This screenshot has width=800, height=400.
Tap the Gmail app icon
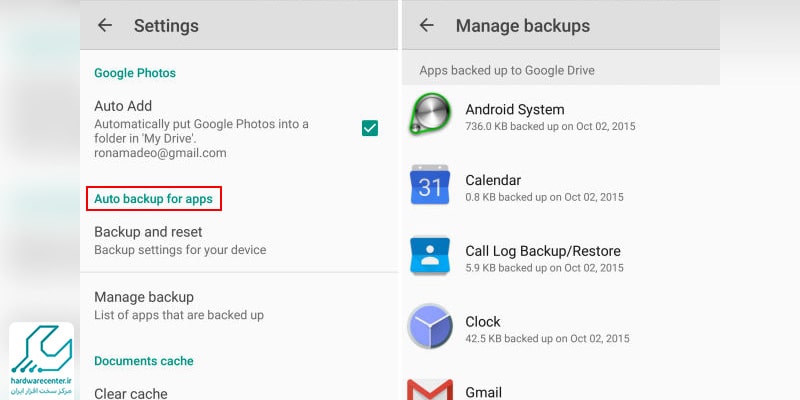(x=430, y=390)
